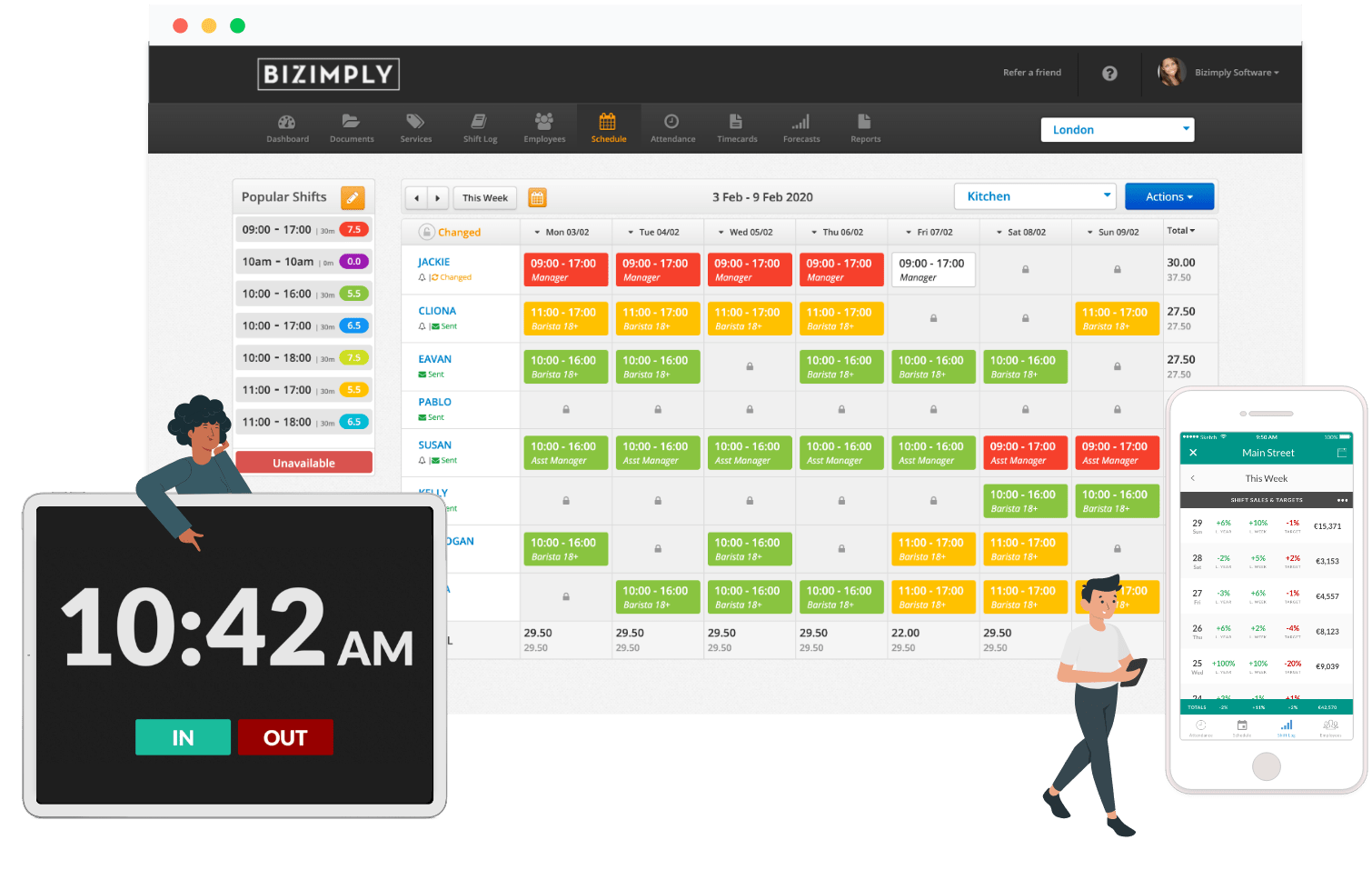Tap the red OUT clock button
The width and height of the screenshot is (1372, 890).
pyautogui.click(x=285, y=737)
